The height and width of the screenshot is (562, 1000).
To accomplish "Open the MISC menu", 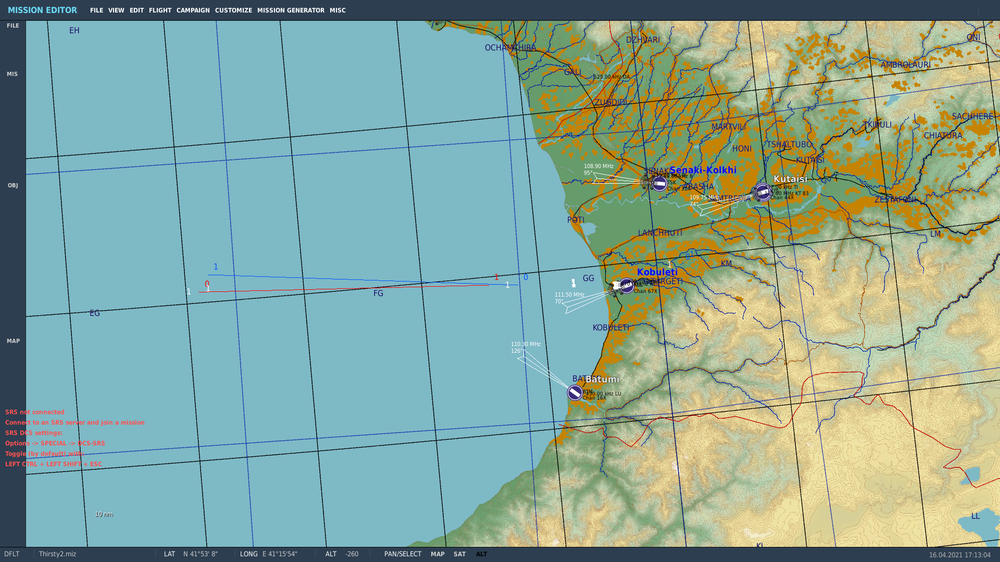I will coord(337,10).
